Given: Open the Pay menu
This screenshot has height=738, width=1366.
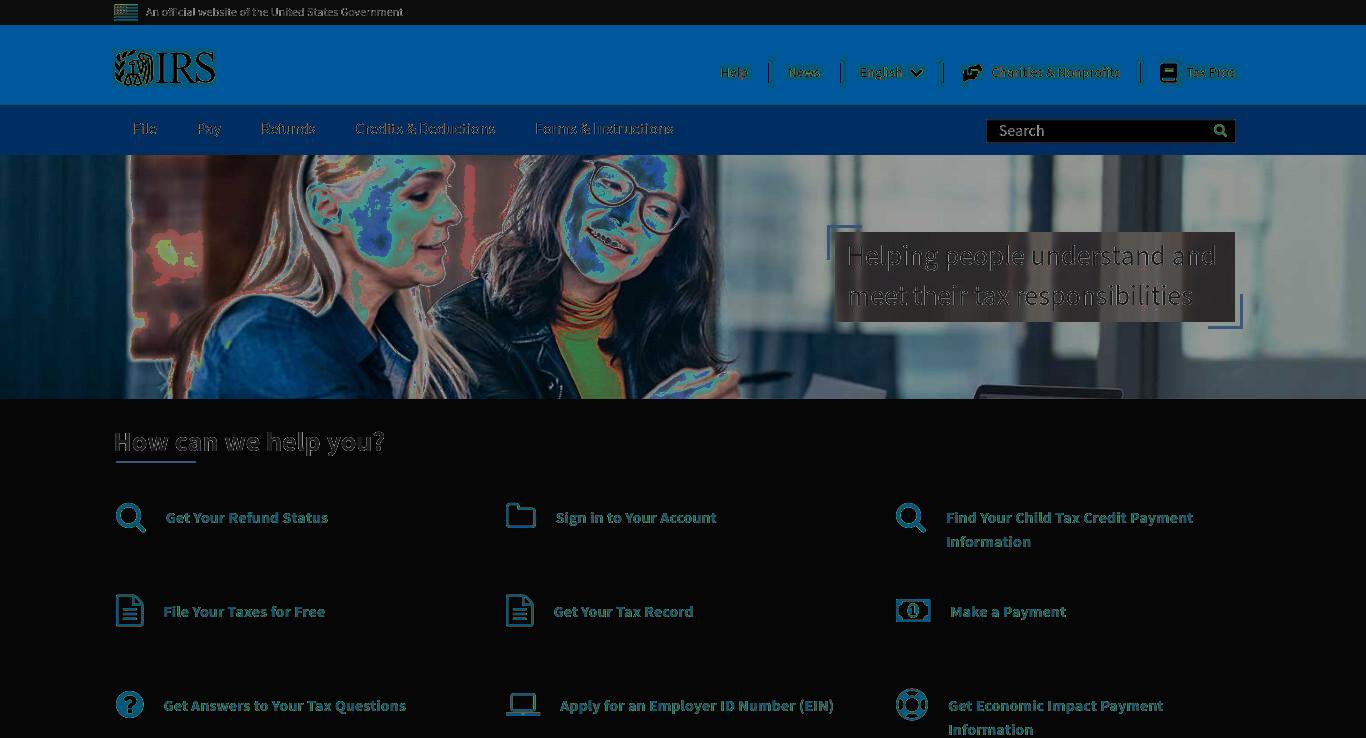Looking at the screenshot, I should 209,129.
